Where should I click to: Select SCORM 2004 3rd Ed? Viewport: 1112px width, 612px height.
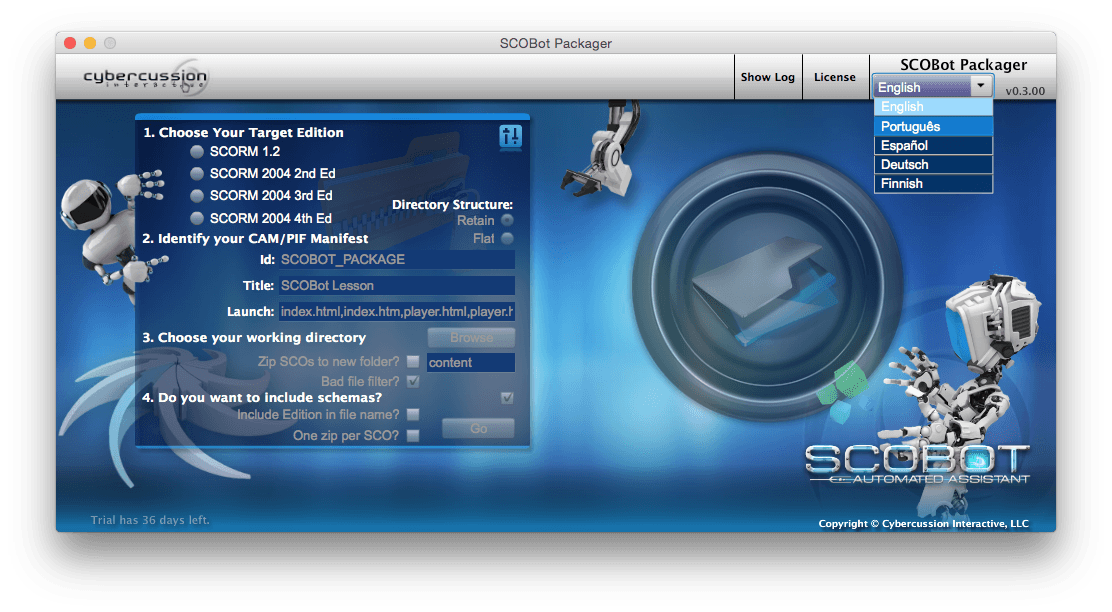pyautogui.click(x=196, y=195)
